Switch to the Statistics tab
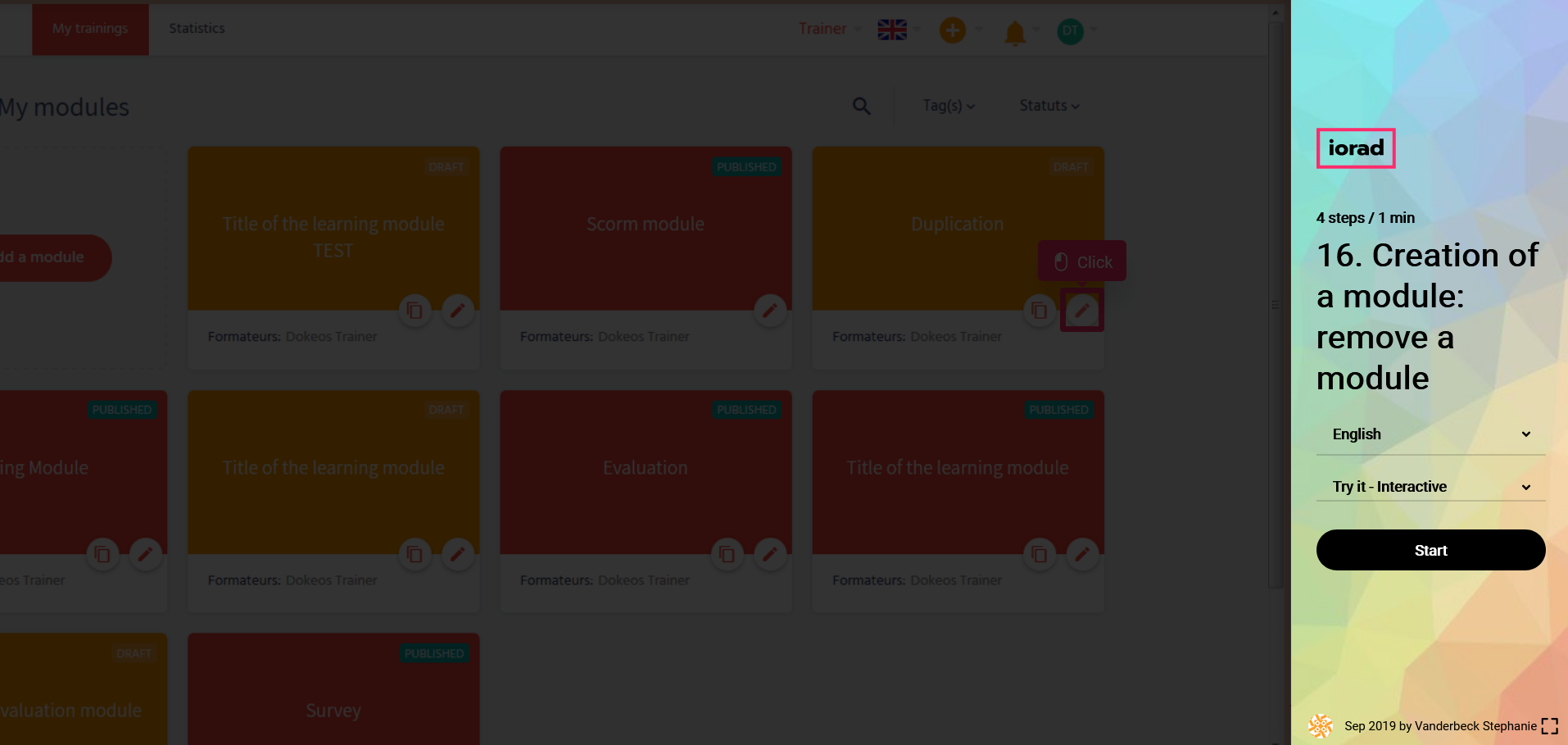 point(197,29)
